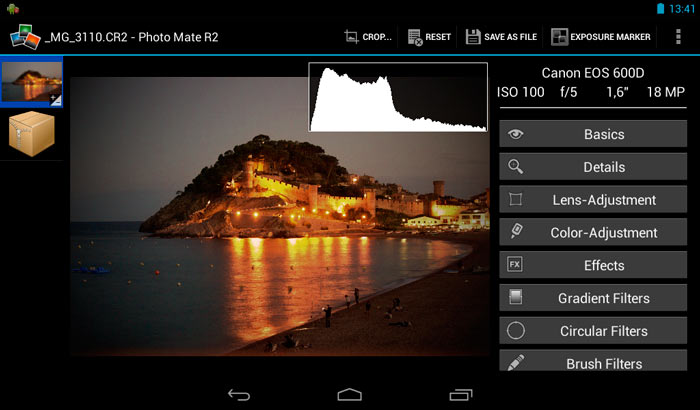Viewport: 700px width, 410px height.
Task: Select the night castle photo thumbnail
Action: click(32, 82)
